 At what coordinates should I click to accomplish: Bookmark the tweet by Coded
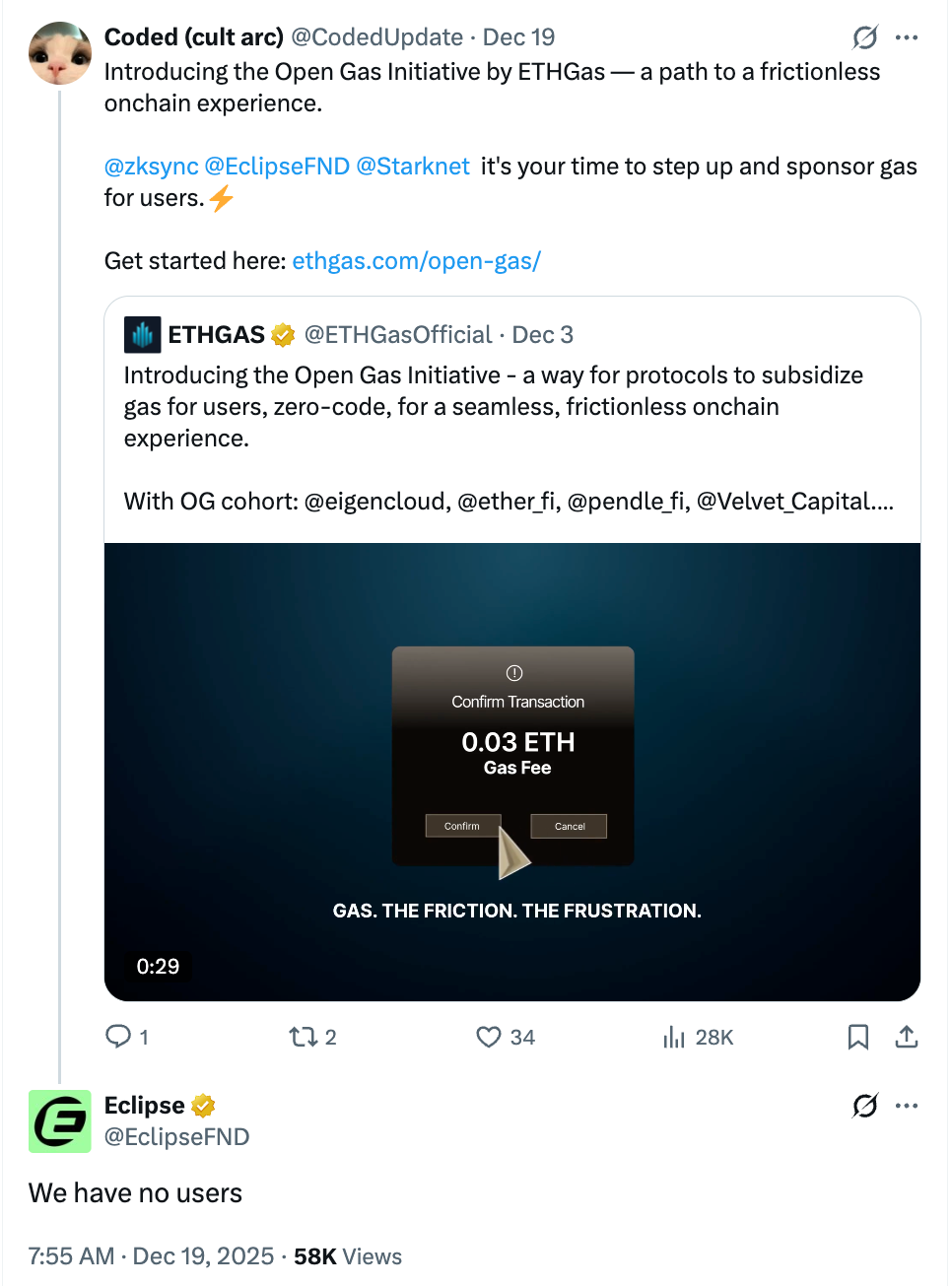tap(858, 1037)
